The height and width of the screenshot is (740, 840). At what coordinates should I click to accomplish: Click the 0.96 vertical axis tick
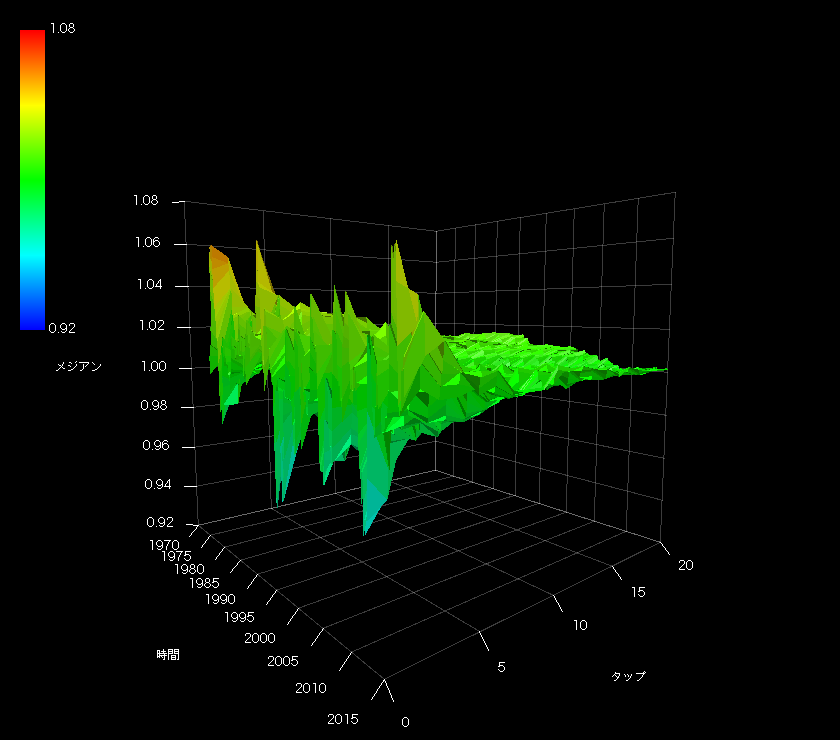tap(156, 446)
